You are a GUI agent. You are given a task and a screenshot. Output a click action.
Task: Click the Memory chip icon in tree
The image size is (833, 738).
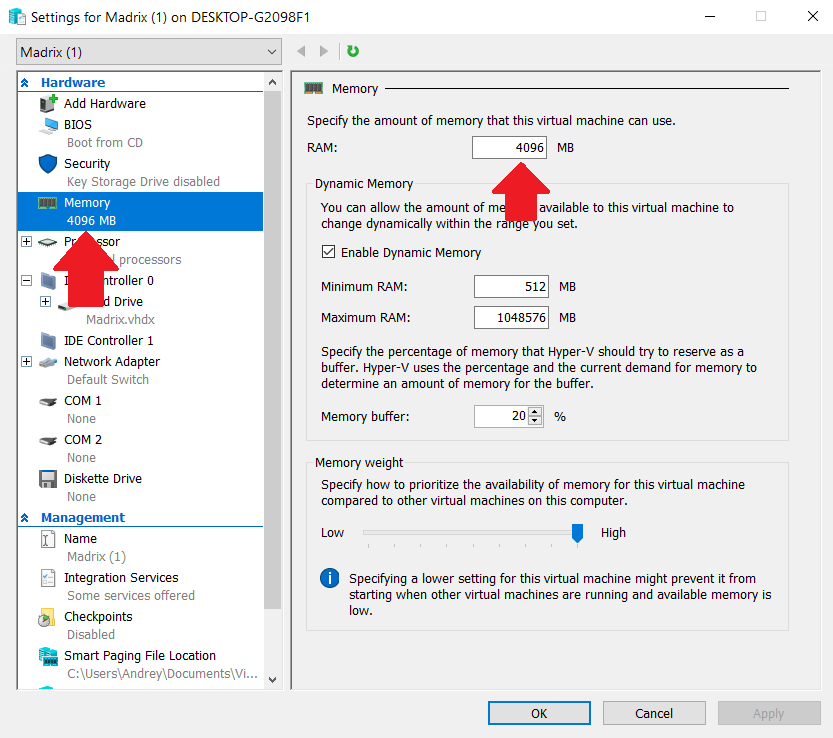(x=47, y=203)
